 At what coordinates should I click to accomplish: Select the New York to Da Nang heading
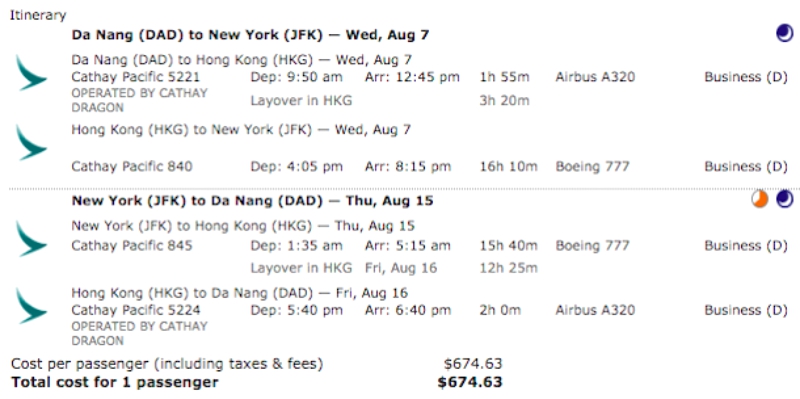coord(252,201)
